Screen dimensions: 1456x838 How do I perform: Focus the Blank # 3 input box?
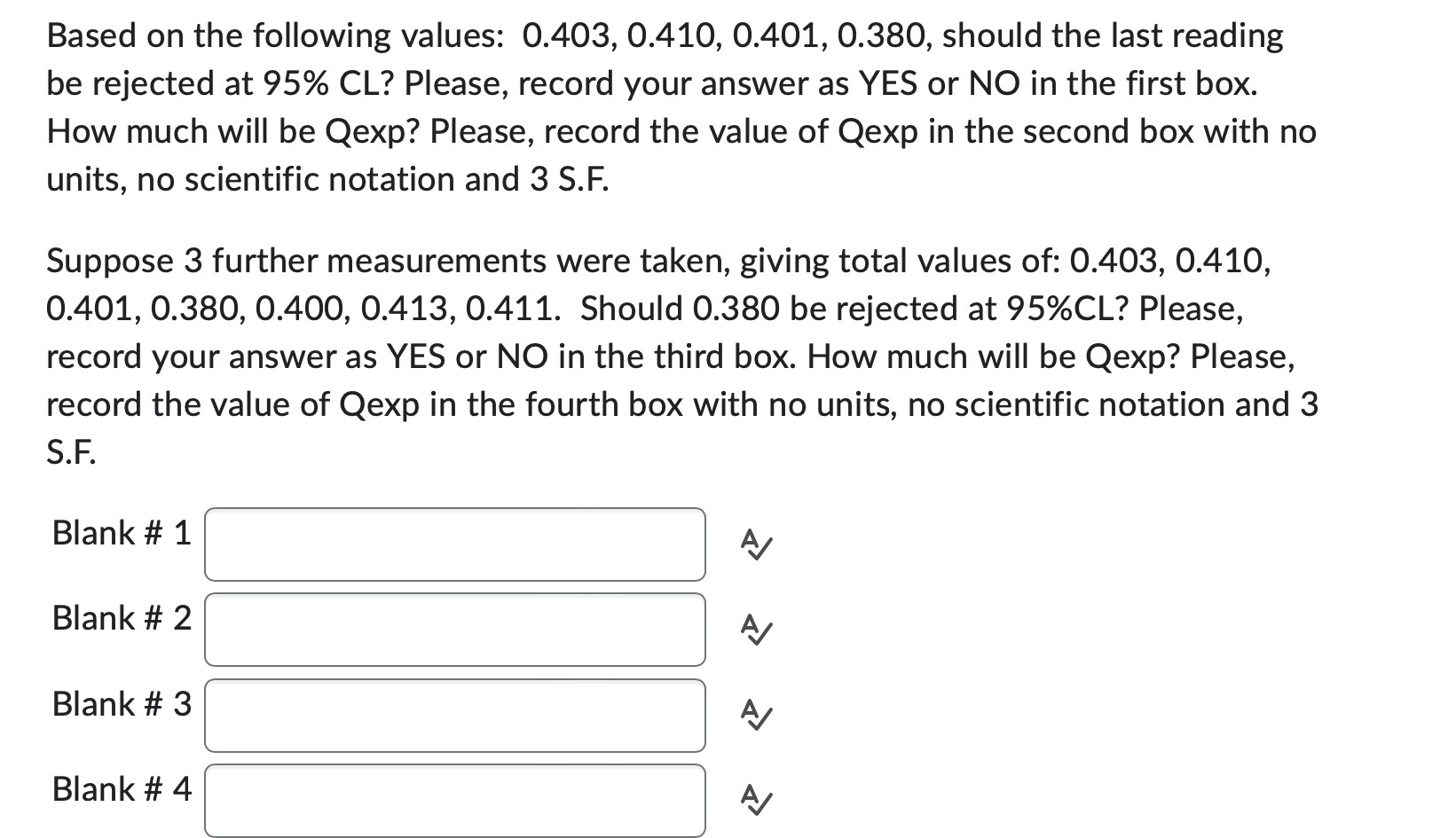coord(453,716)
